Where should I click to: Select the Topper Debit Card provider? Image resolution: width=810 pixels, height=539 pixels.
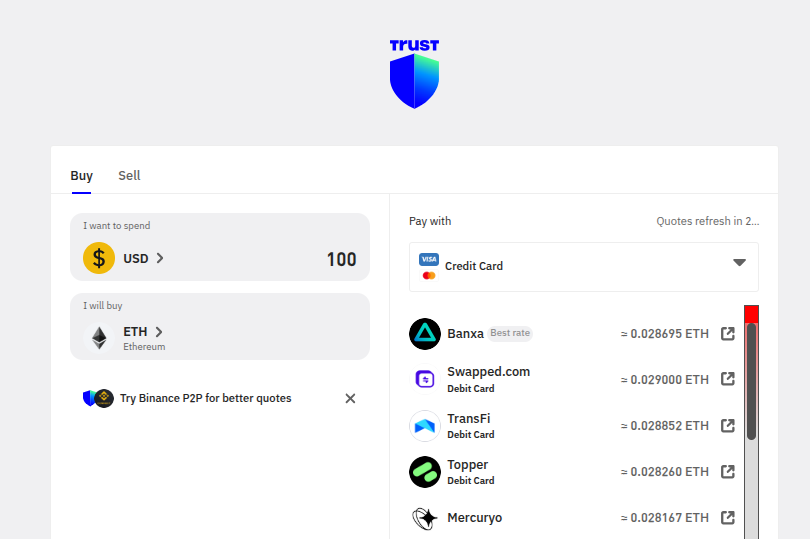pyautogui.click(x=471, y=472)
